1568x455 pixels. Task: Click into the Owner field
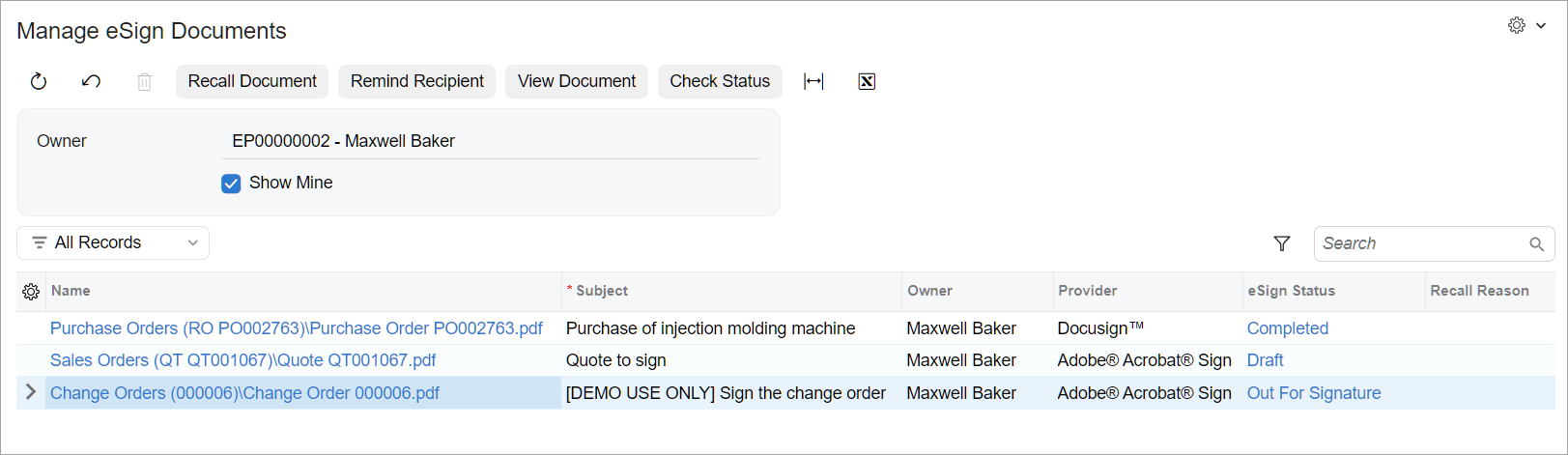[x=491, y=141]
